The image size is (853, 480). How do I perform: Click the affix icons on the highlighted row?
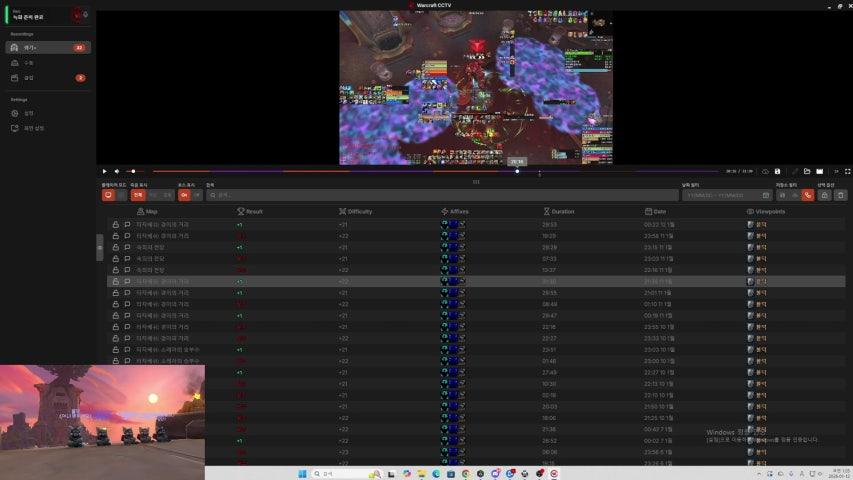pyautogui.click(x=453, y=281)
